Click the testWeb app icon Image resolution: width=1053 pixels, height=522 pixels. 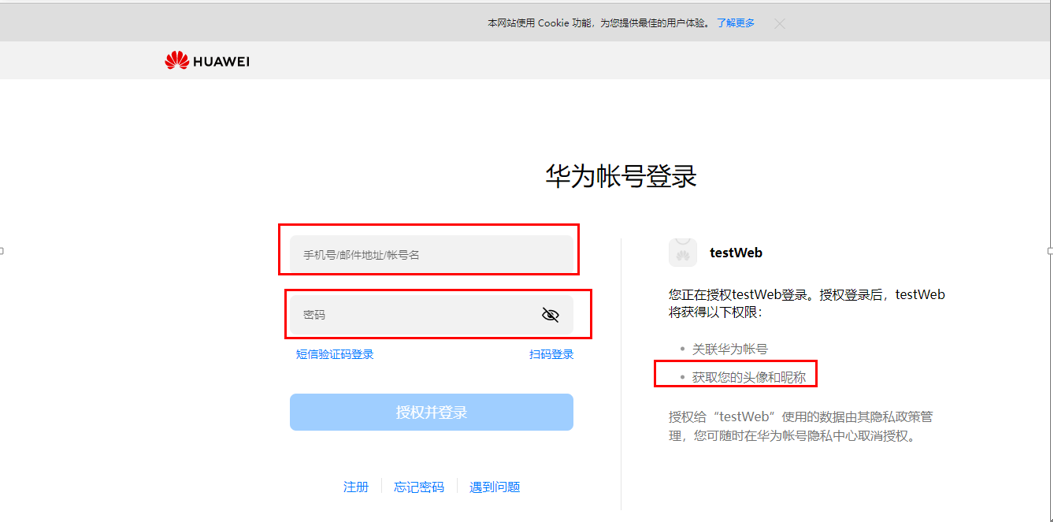pyautogui.click(x=682, y=253)
